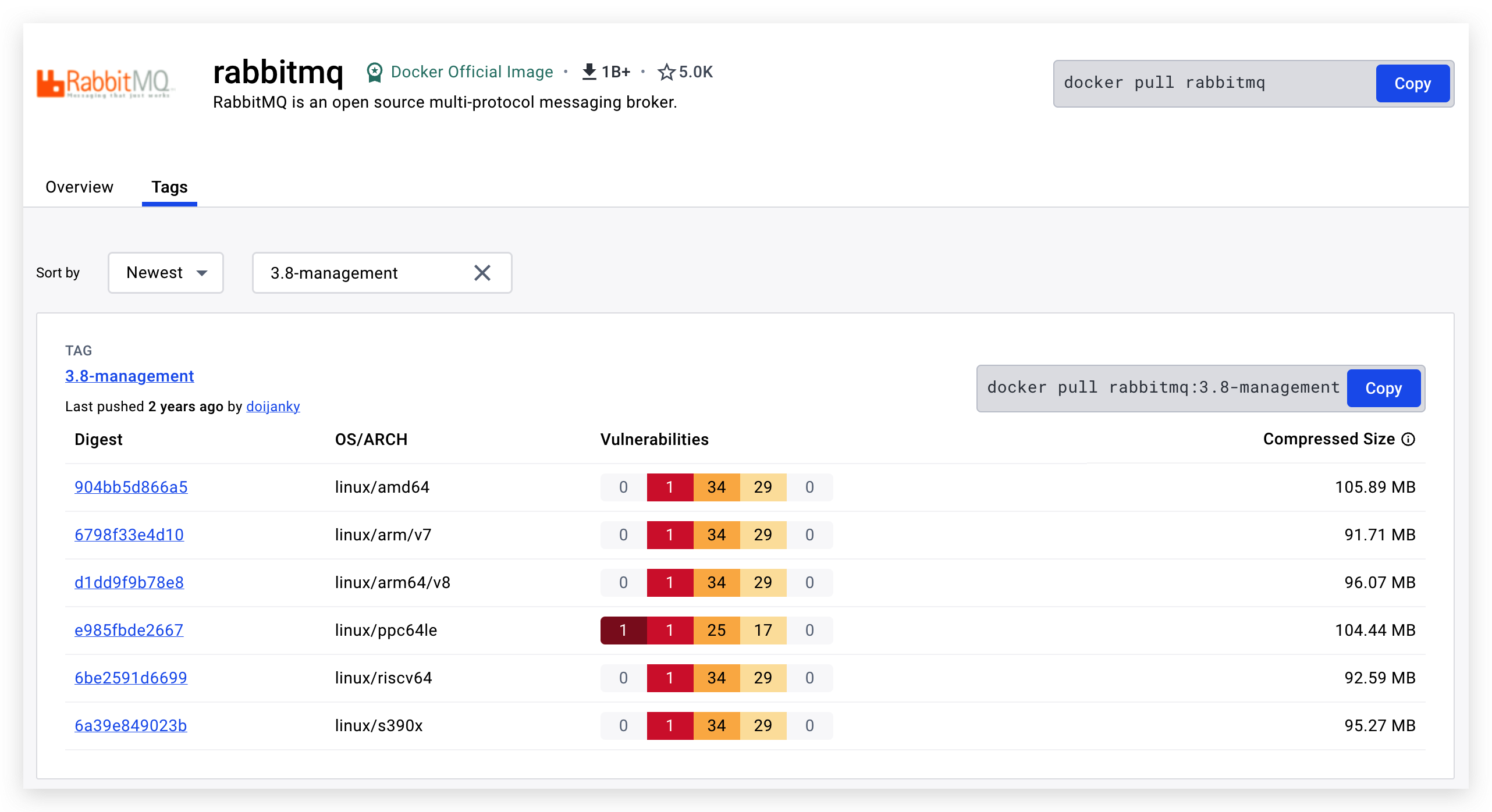This screenshot has width=1492, height=812.
Task: Click the tag filter input containing 3.8-management
Action: [x=382, y=273]
